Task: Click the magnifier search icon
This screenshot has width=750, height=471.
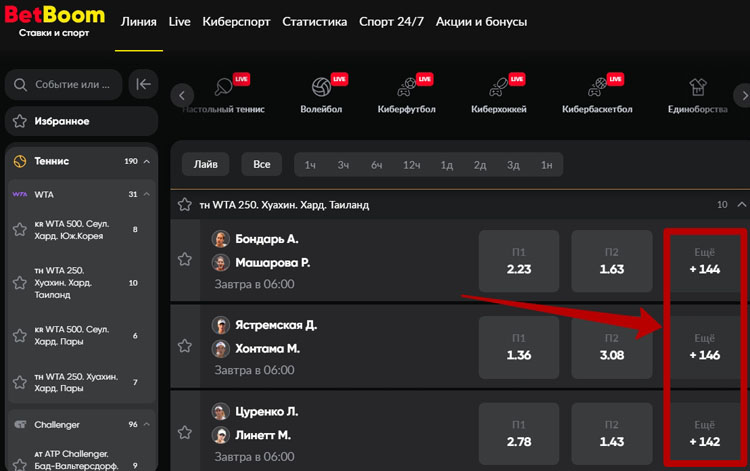Action: pos(20,85)
